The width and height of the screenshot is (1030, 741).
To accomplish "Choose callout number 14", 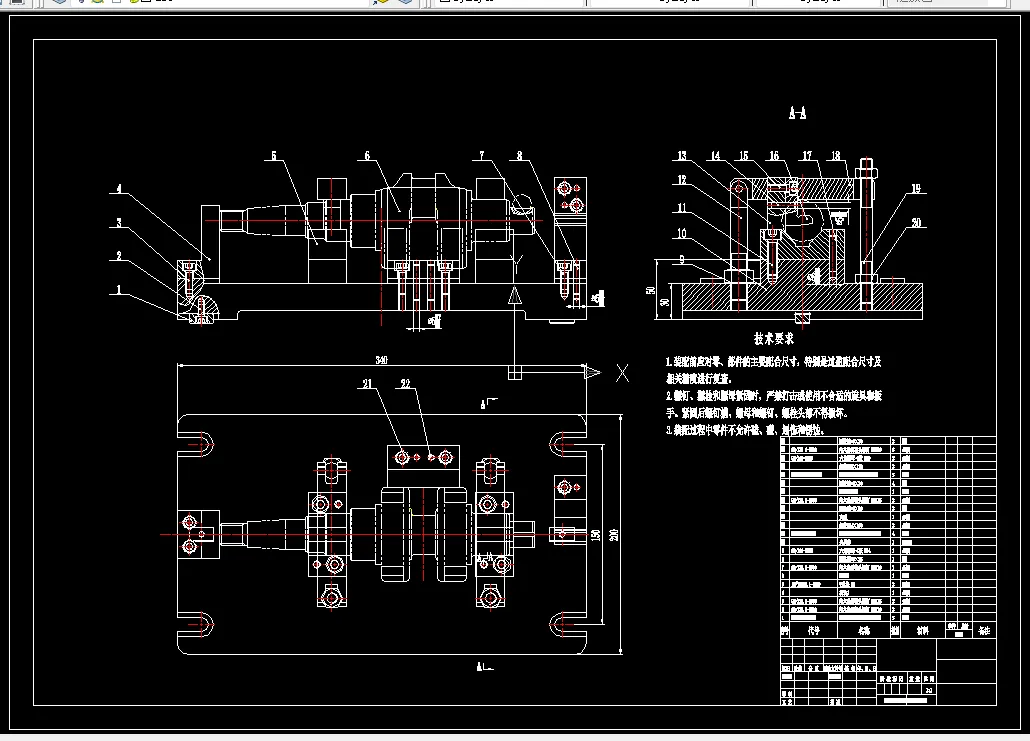I will click(715, 156).
